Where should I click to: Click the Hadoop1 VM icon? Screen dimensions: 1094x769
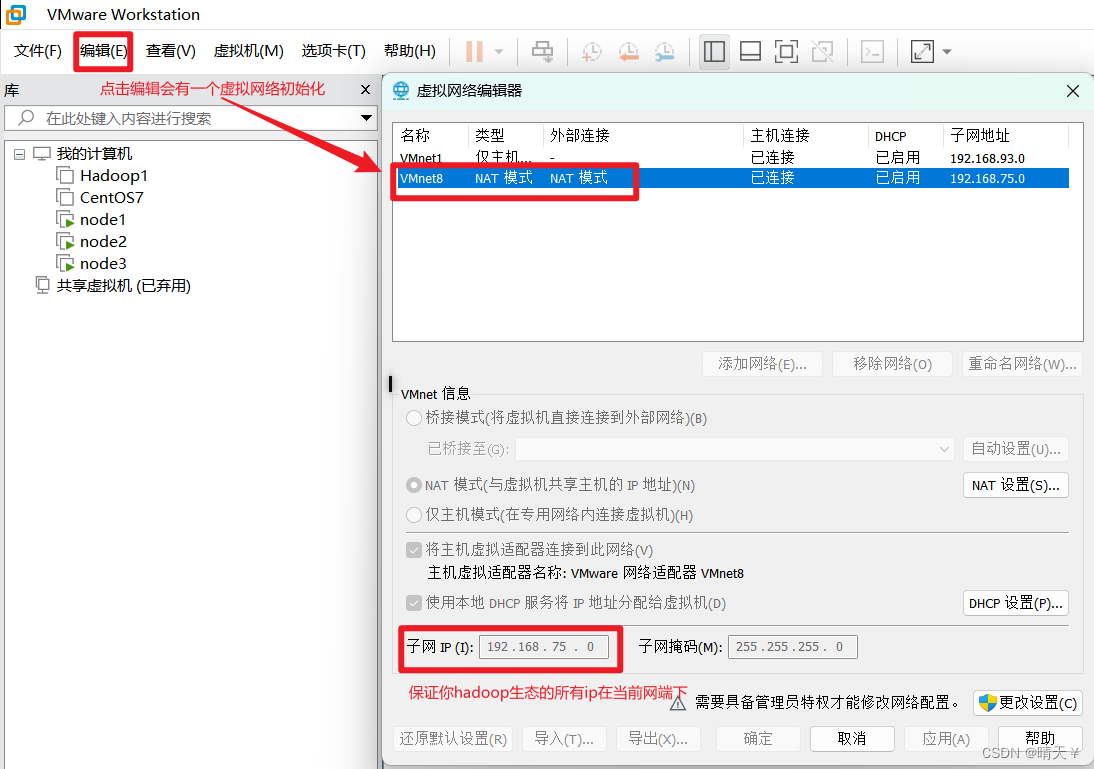click(x=65, y=176)
